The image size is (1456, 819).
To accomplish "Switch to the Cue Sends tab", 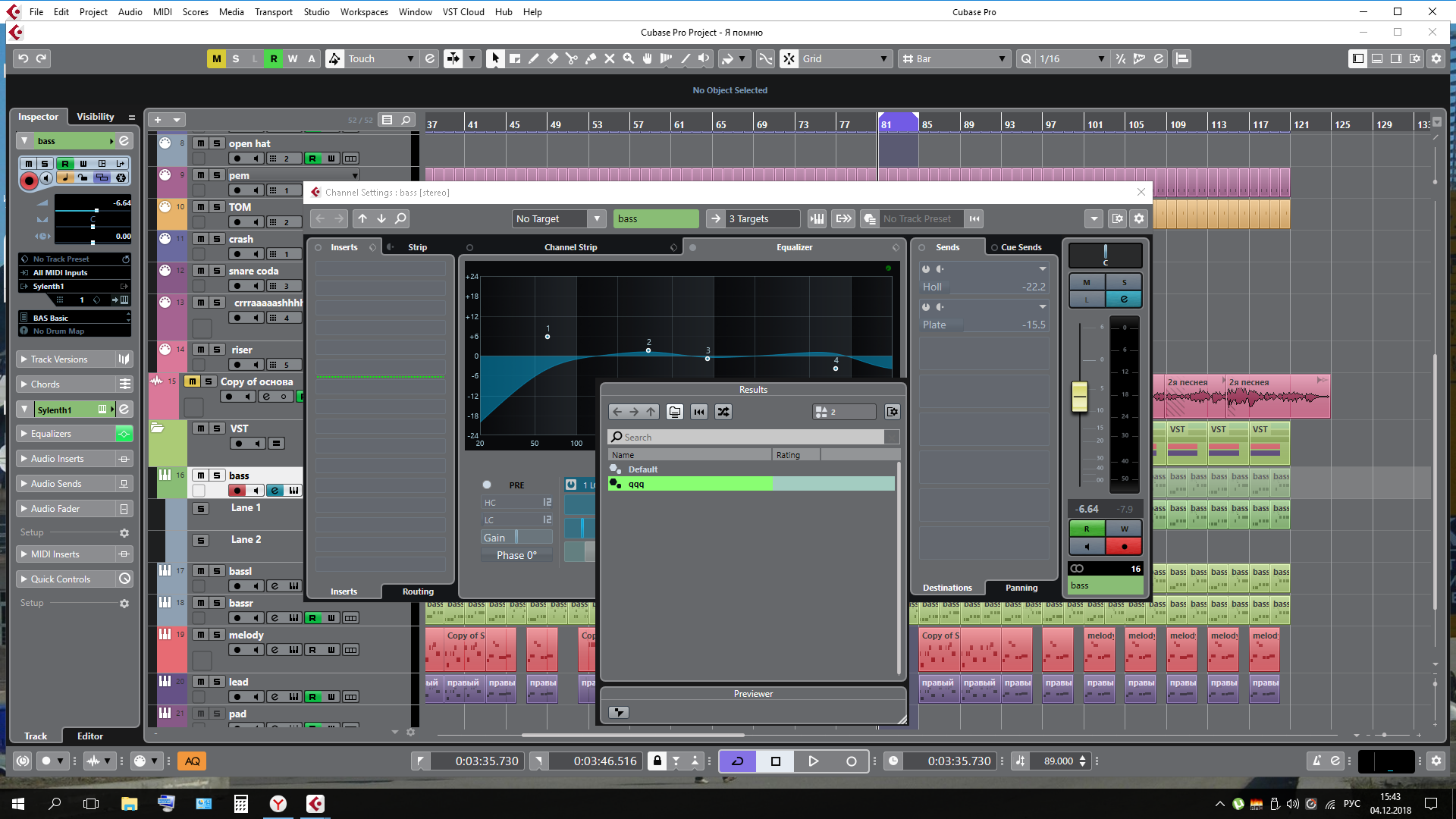I will 1020,247.
